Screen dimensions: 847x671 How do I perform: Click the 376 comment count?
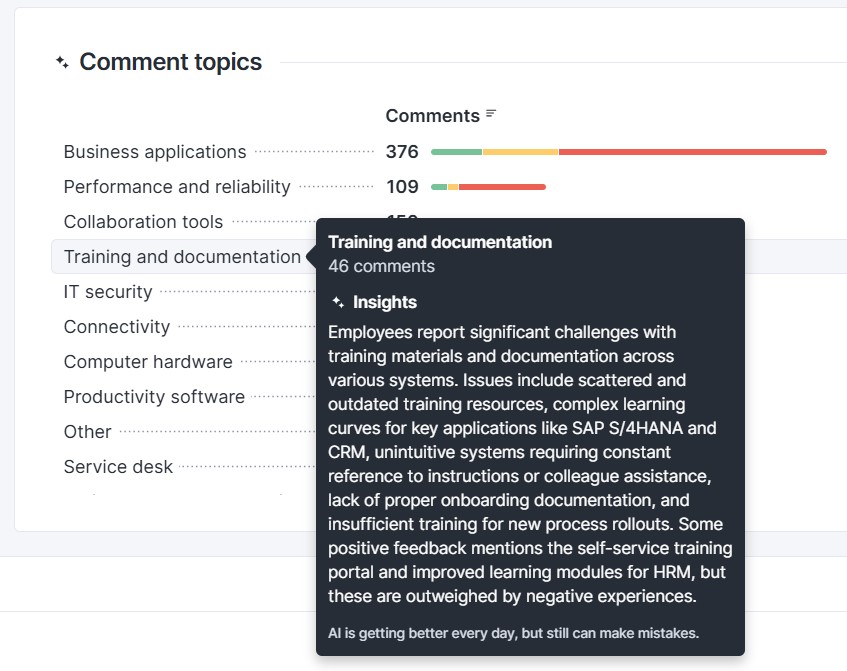coord(402,152)
